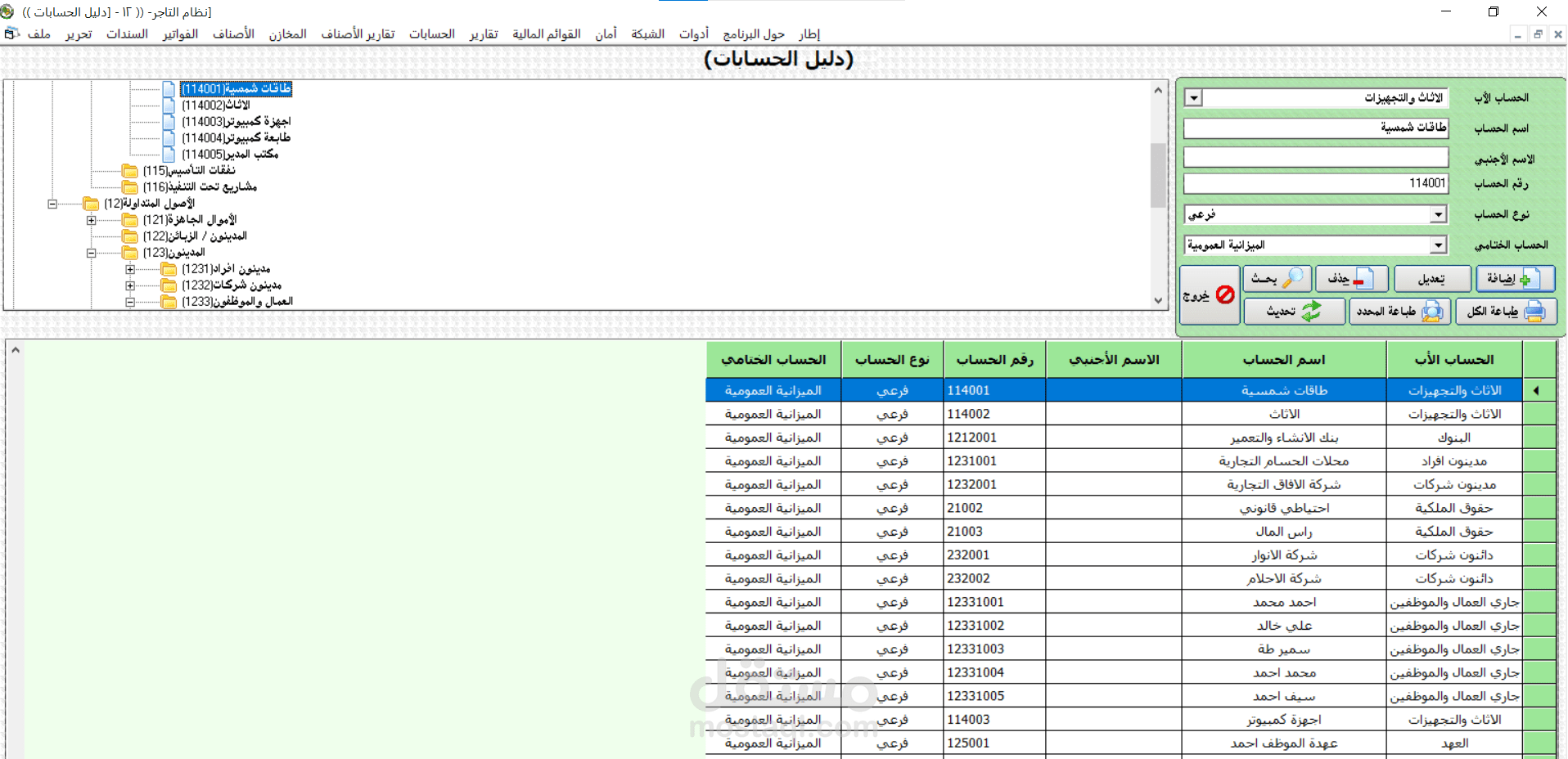The image size is (1568, 759).
Task: Open the الفواتير menu
Action: click(180, 34)
